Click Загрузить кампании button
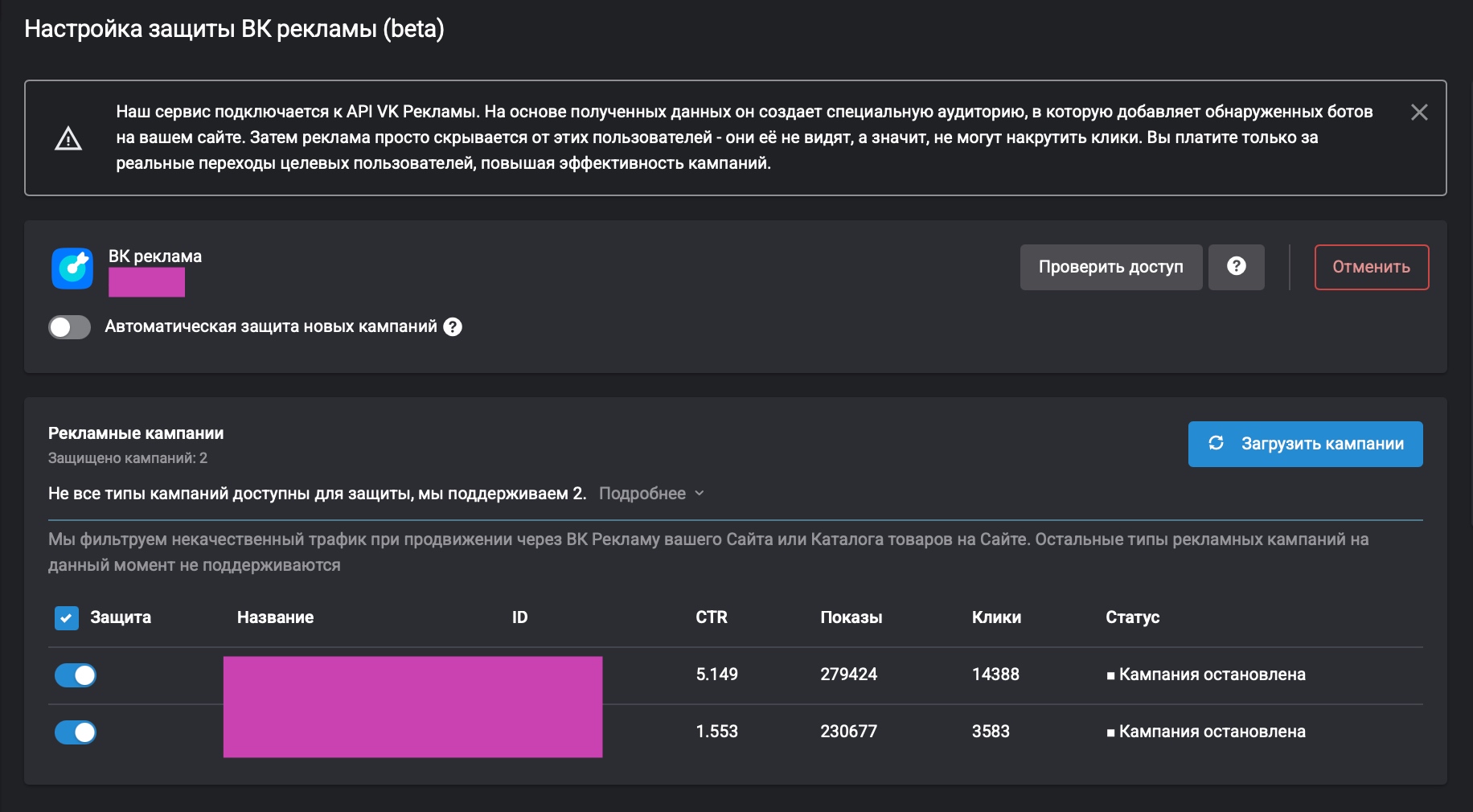The height and width of the screenshot is (812, 1473). point(1305,444)
